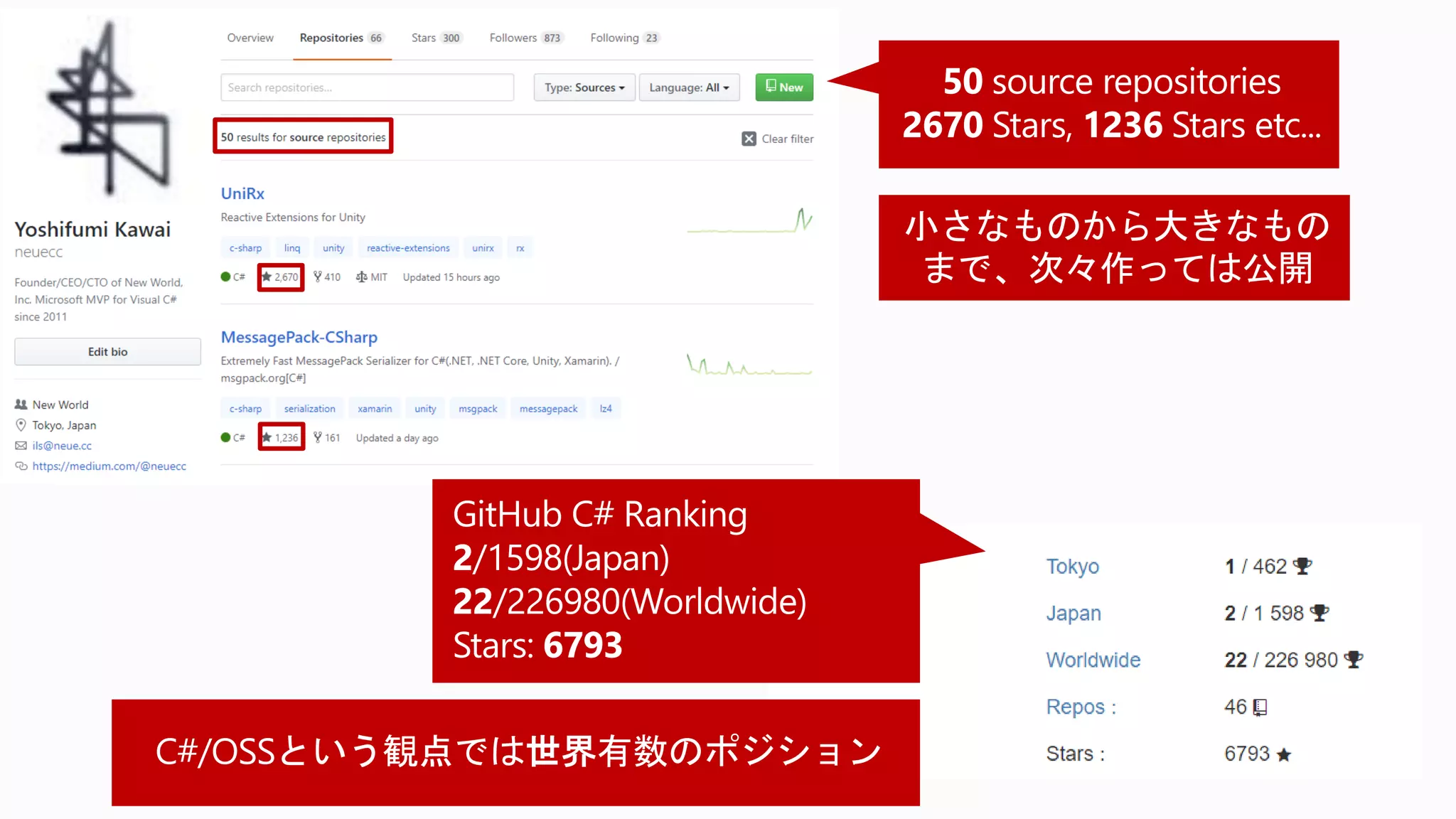
Task: Click the Worldwide ranking trophy icon
Action: 1354,660
